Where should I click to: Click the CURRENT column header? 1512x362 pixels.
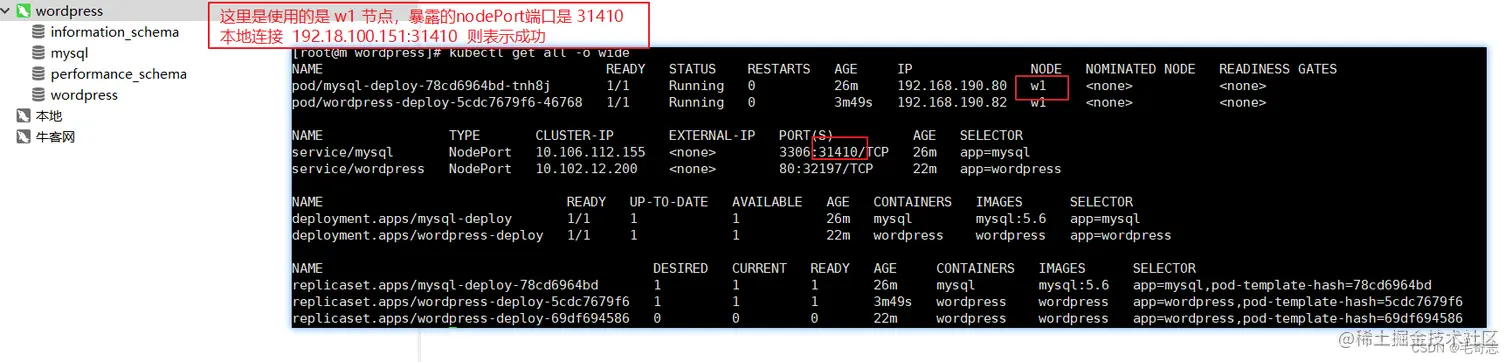(x=759, y=268)
